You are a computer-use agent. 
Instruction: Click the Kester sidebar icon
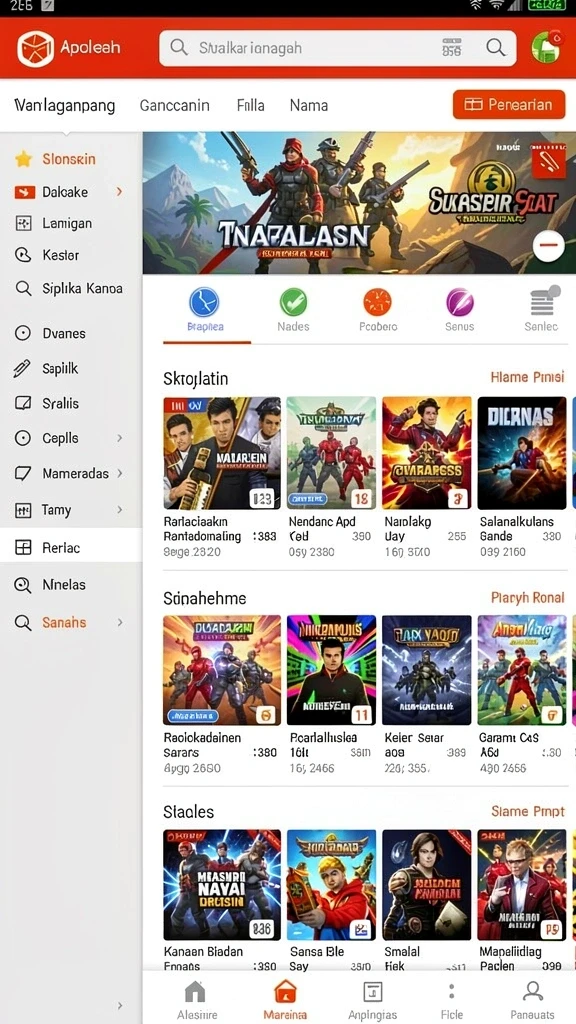tap(23, 255)
